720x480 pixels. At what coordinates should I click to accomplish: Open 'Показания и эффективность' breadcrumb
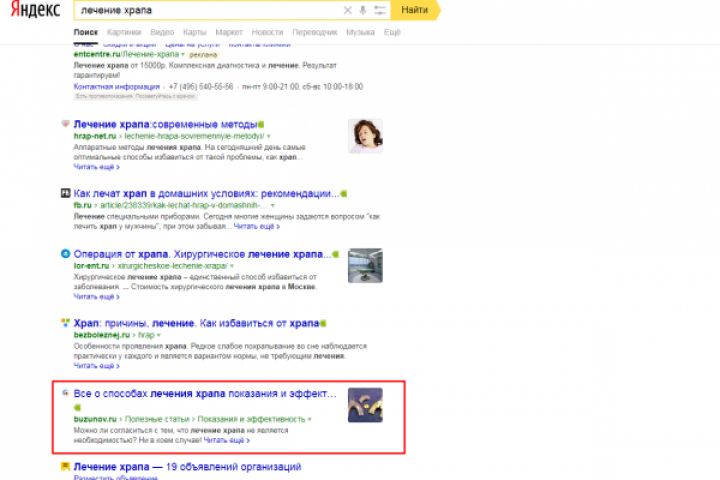tap(251, 419)
